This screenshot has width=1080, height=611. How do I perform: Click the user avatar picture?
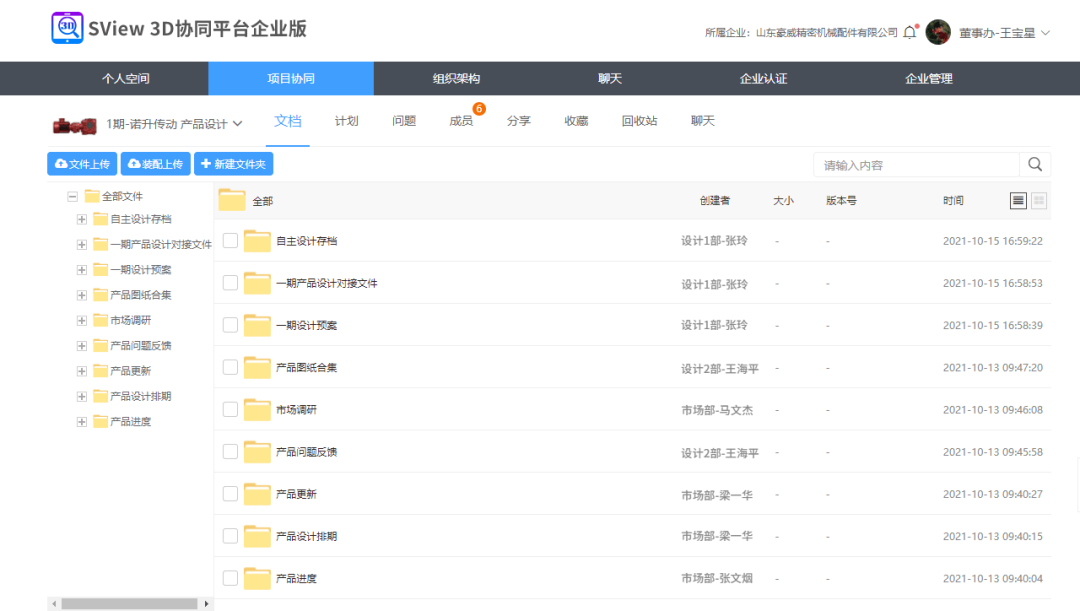tap(938, 31)
